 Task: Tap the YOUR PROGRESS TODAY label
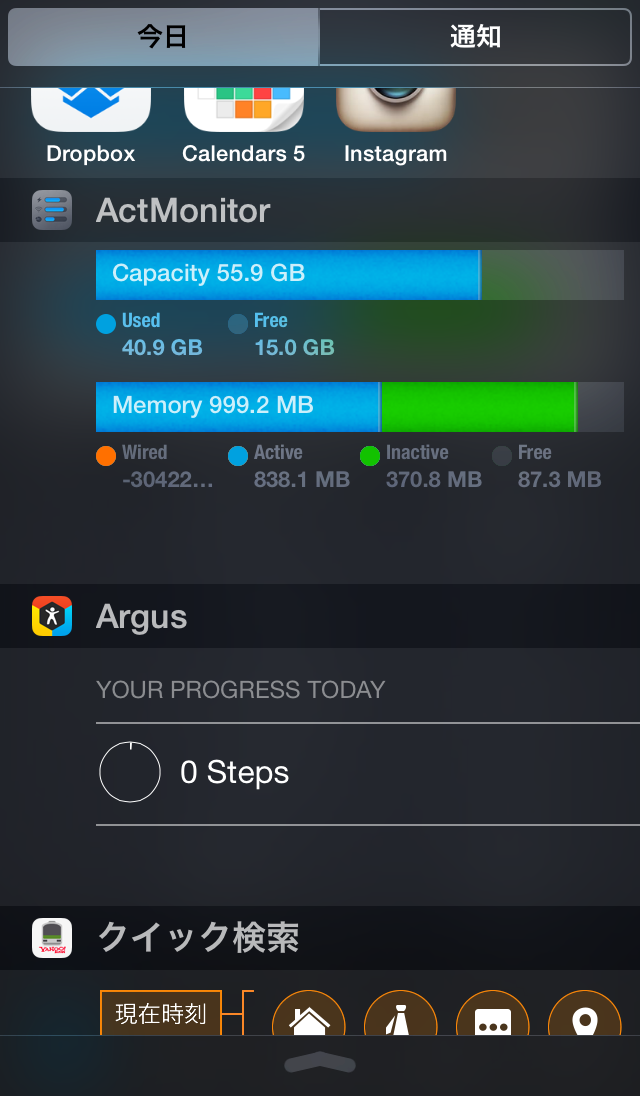(240, 690)
